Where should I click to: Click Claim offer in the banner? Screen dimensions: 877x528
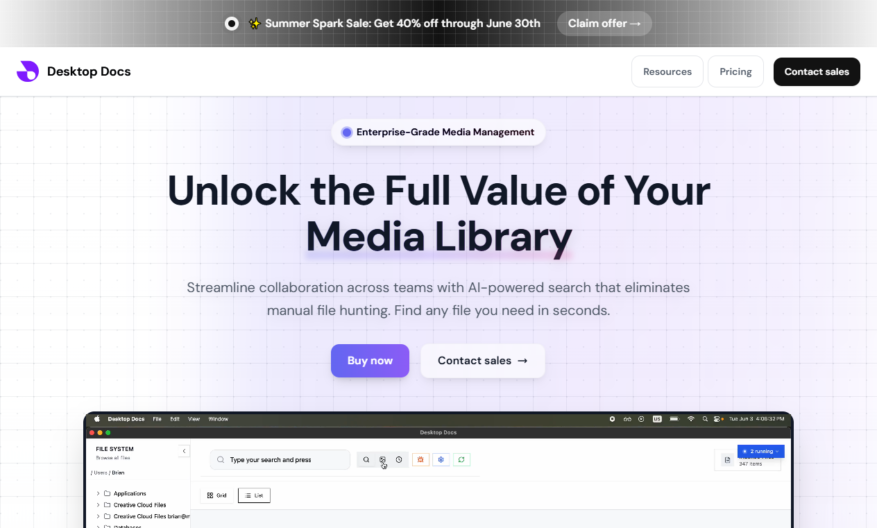[605, 23]
